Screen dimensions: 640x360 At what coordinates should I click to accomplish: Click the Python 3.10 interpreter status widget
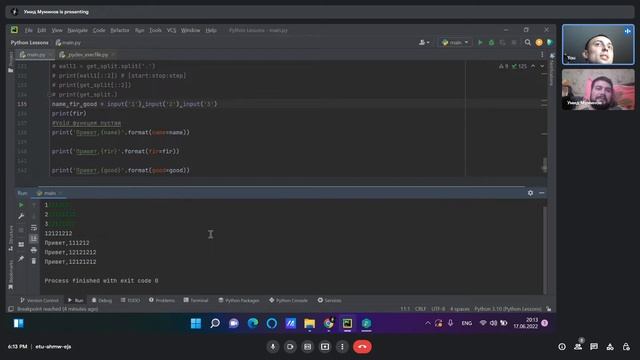pyautogui.click(x=508, y=309)
